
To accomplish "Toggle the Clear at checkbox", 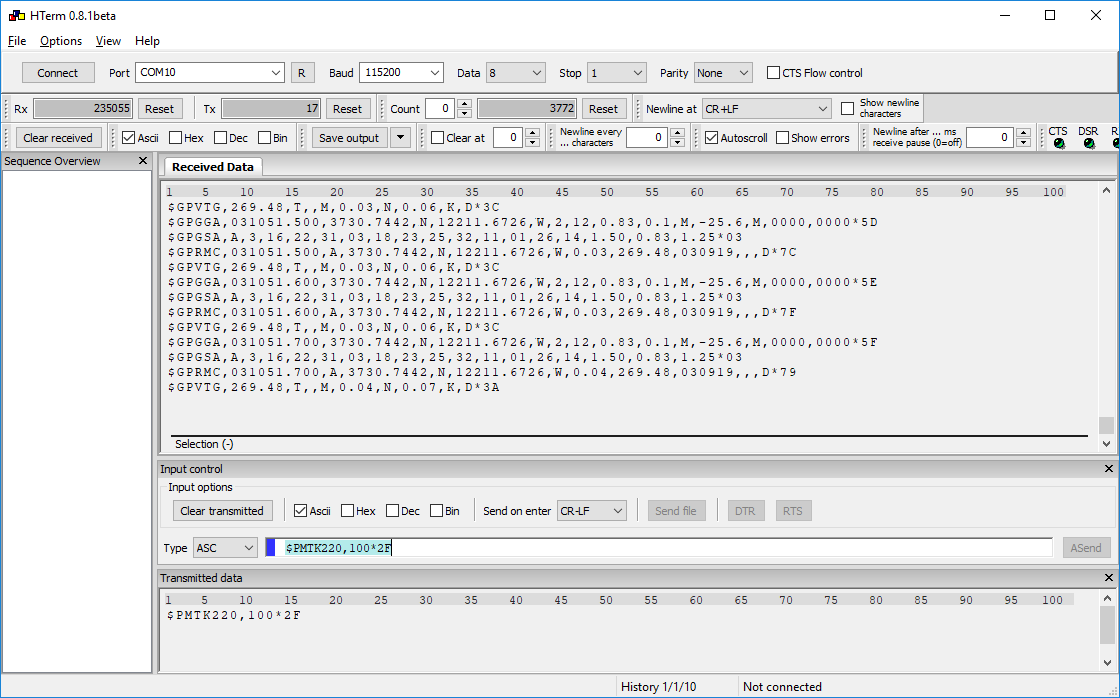I will tap(437, 138).
